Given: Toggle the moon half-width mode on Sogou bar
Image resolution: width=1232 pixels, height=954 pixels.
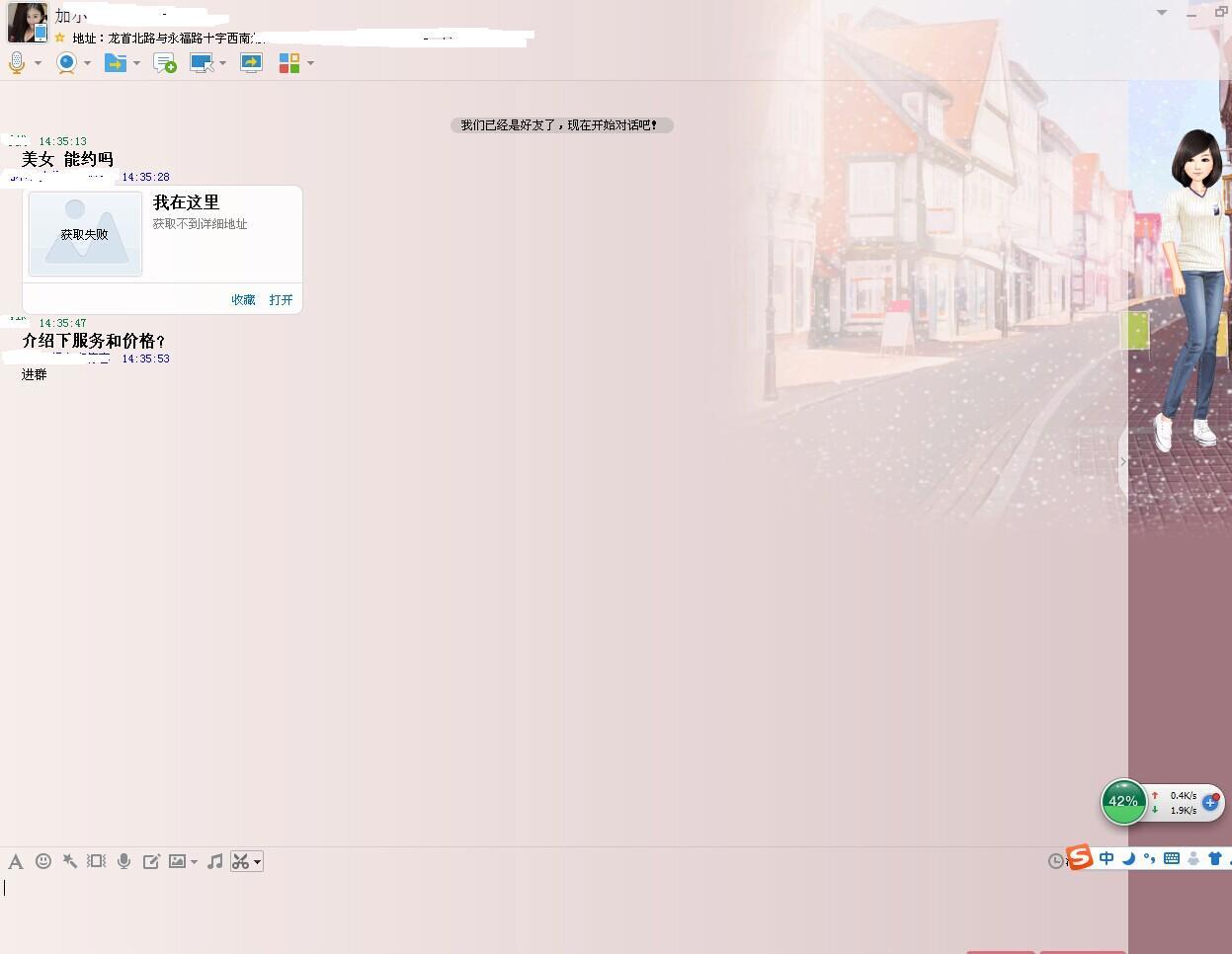Looking at the screenshot, I should pos(1128,858).
